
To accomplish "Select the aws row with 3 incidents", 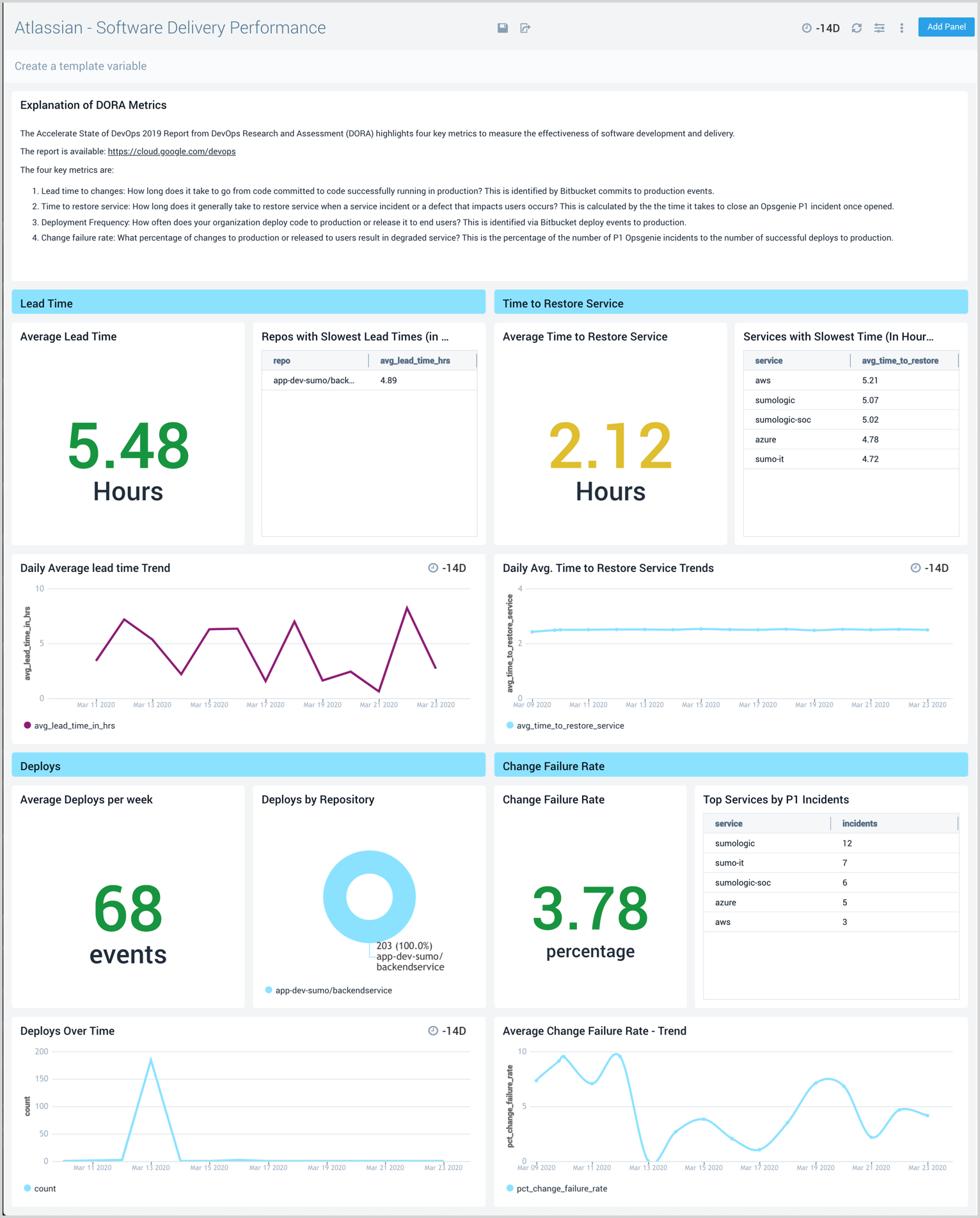I will (831, 922).
